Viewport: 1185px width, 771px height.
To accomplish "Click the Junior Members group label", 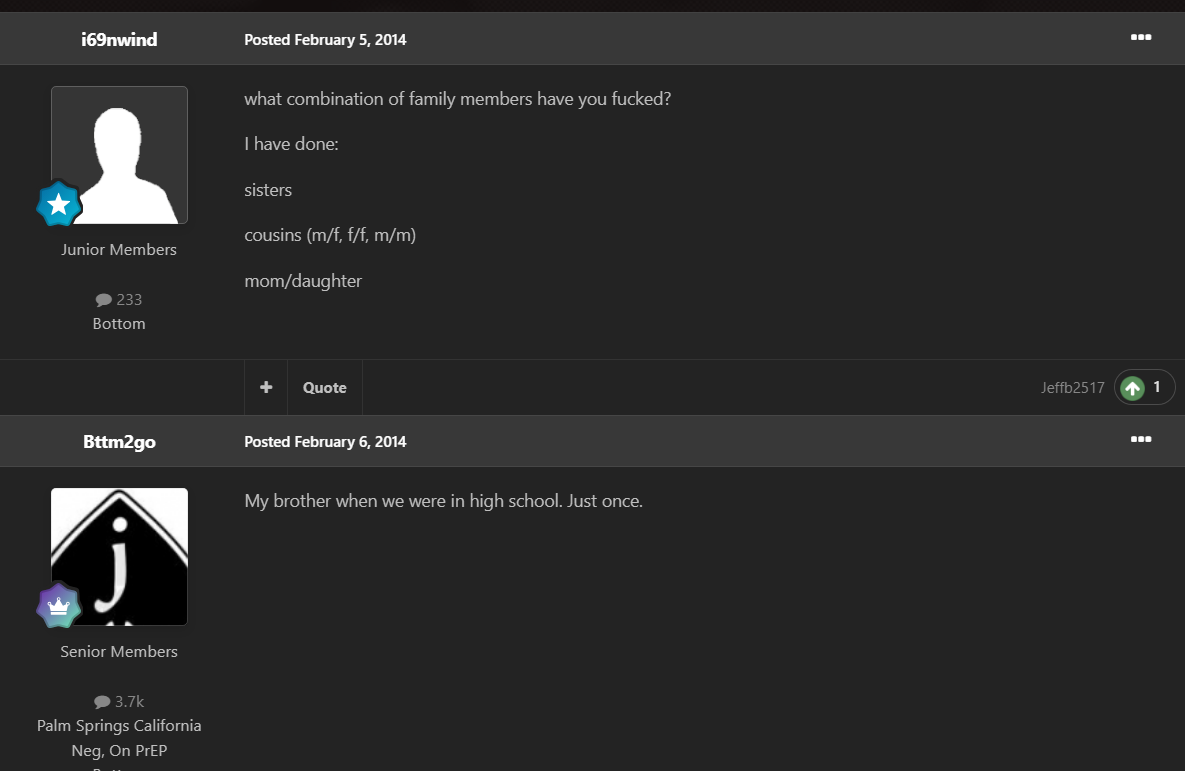I will point(119,249).
